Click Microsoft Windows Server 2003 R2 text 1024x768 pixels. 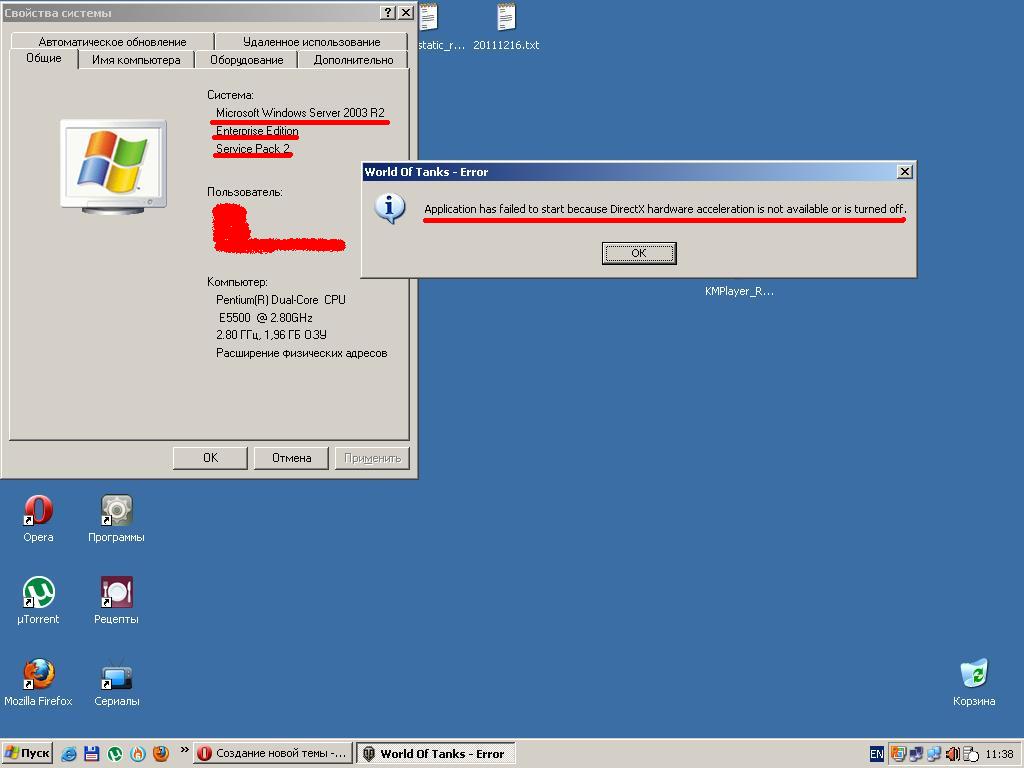[300, 112]
